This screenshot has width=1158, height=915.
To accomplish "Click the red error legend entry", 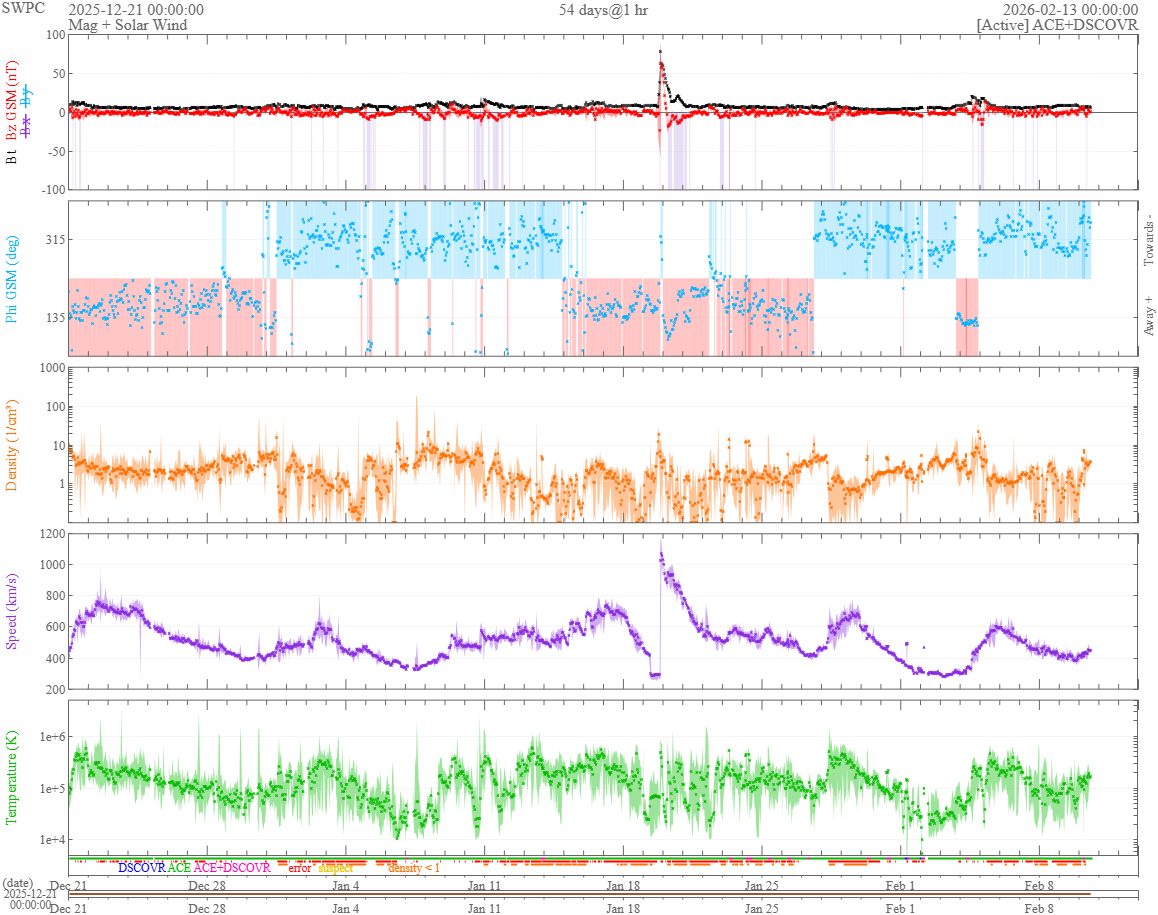I will pos(300,868).
